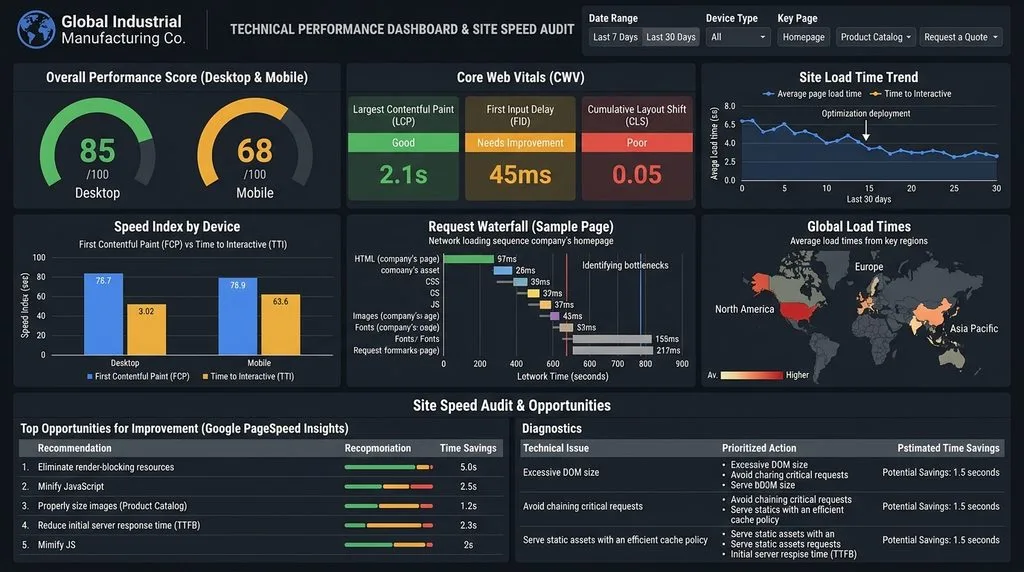Select the Mimify JS row
The width and height of the screenshot is (1024, 572).
pos(261,545)
